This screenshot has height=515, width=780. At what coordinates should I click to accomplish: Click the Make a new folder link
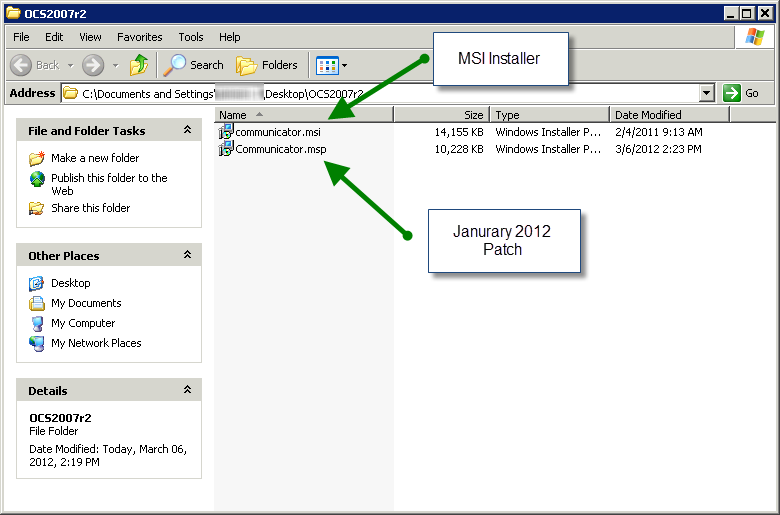click(x=95, y=158)
